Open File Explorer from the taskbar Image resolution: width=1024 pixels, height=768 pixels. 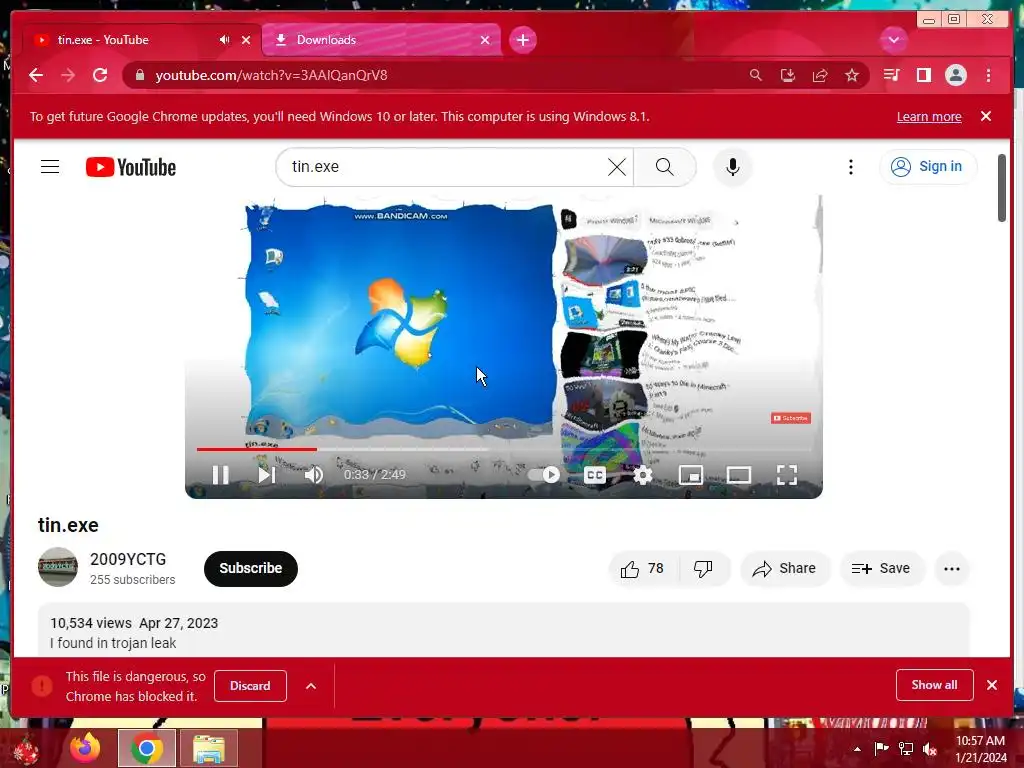pos(208,748)
